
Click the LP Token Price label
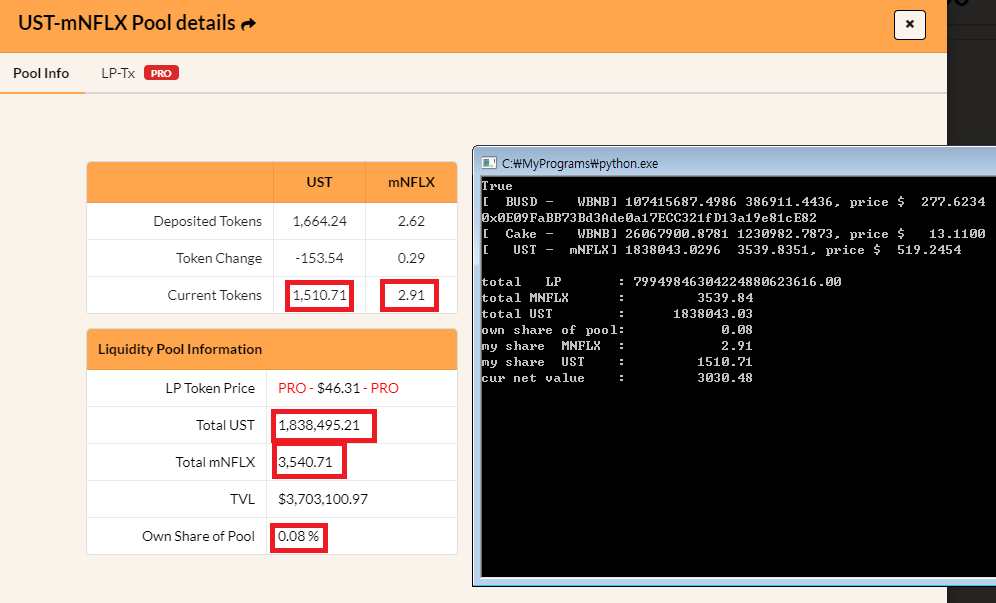click(x=210, y=388)
